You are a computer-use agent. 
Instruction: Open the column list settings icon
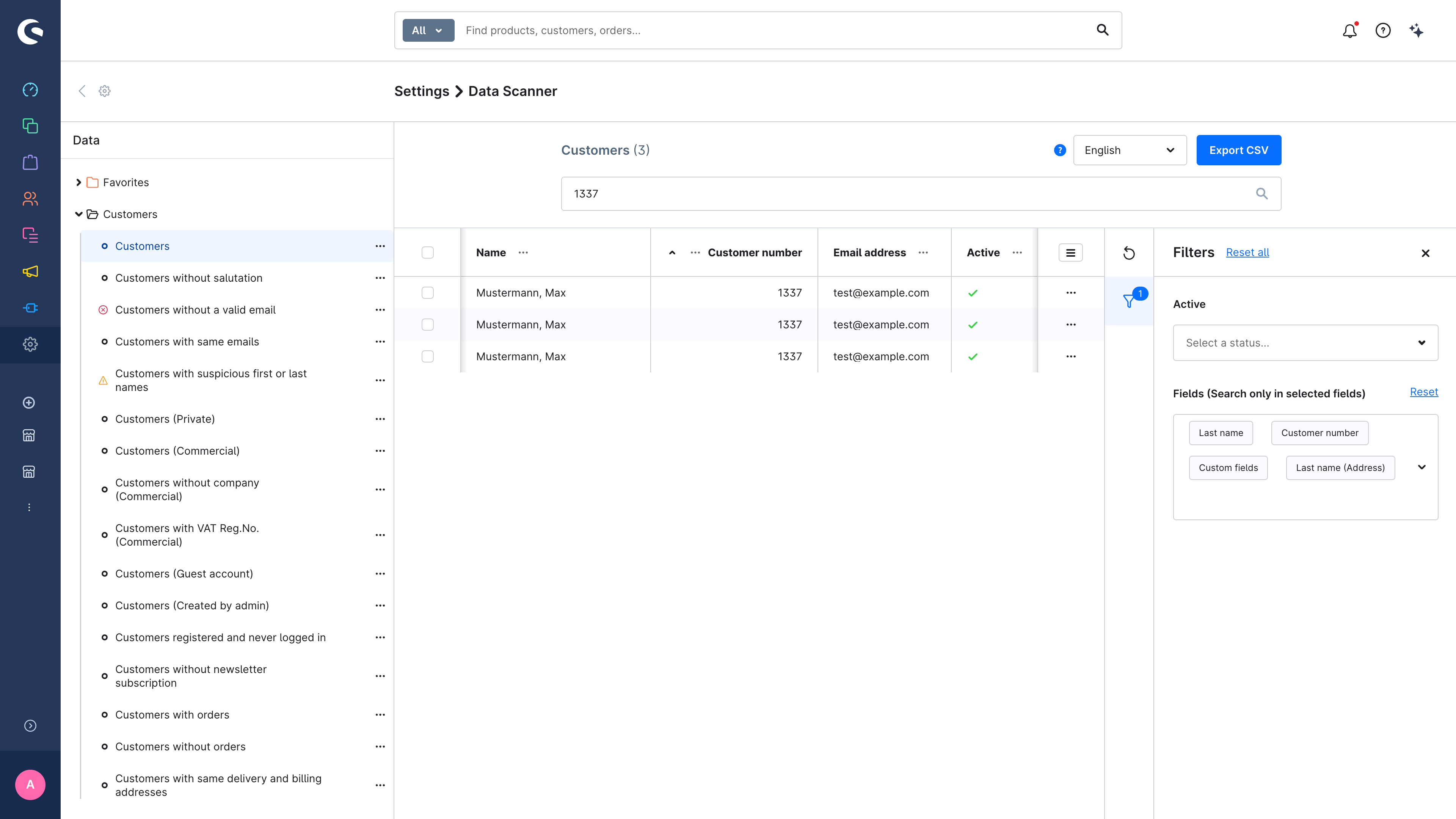(x=1070, y=253)
